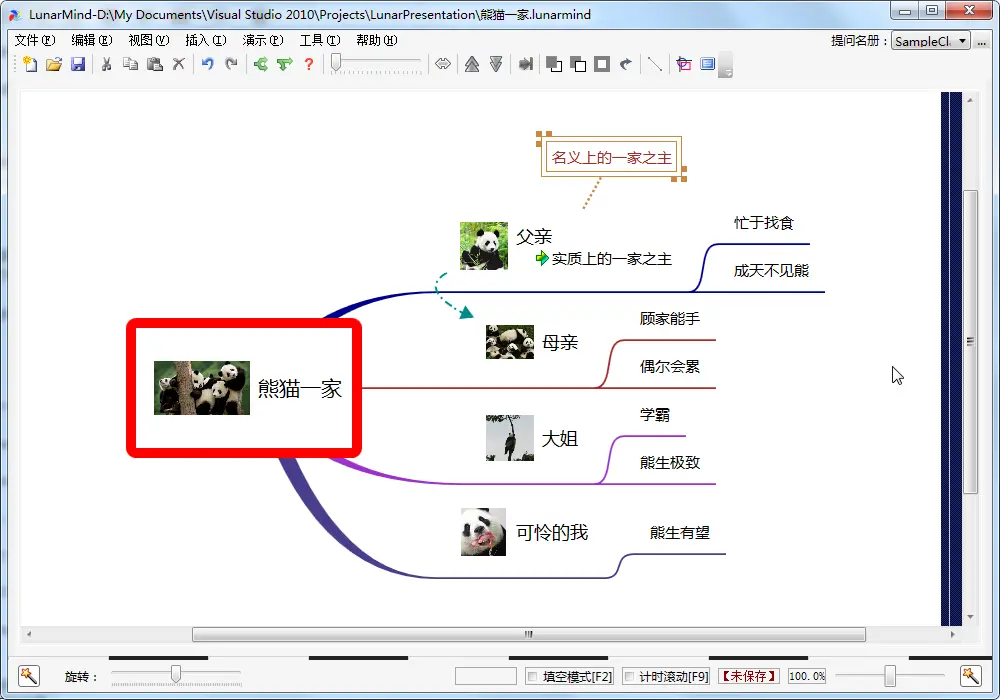The height and width of the screenshot is (700, 1000).
Task: Open the 演示(P) menu
Action: click(263, 40)
